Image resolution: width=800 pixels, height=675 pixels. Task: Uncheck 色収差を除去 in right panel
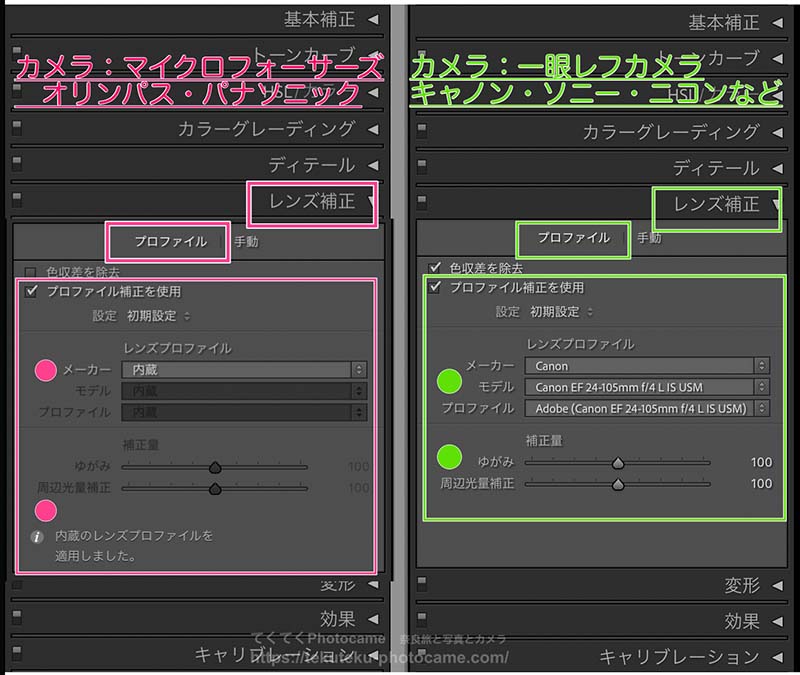tap(435, 267)
